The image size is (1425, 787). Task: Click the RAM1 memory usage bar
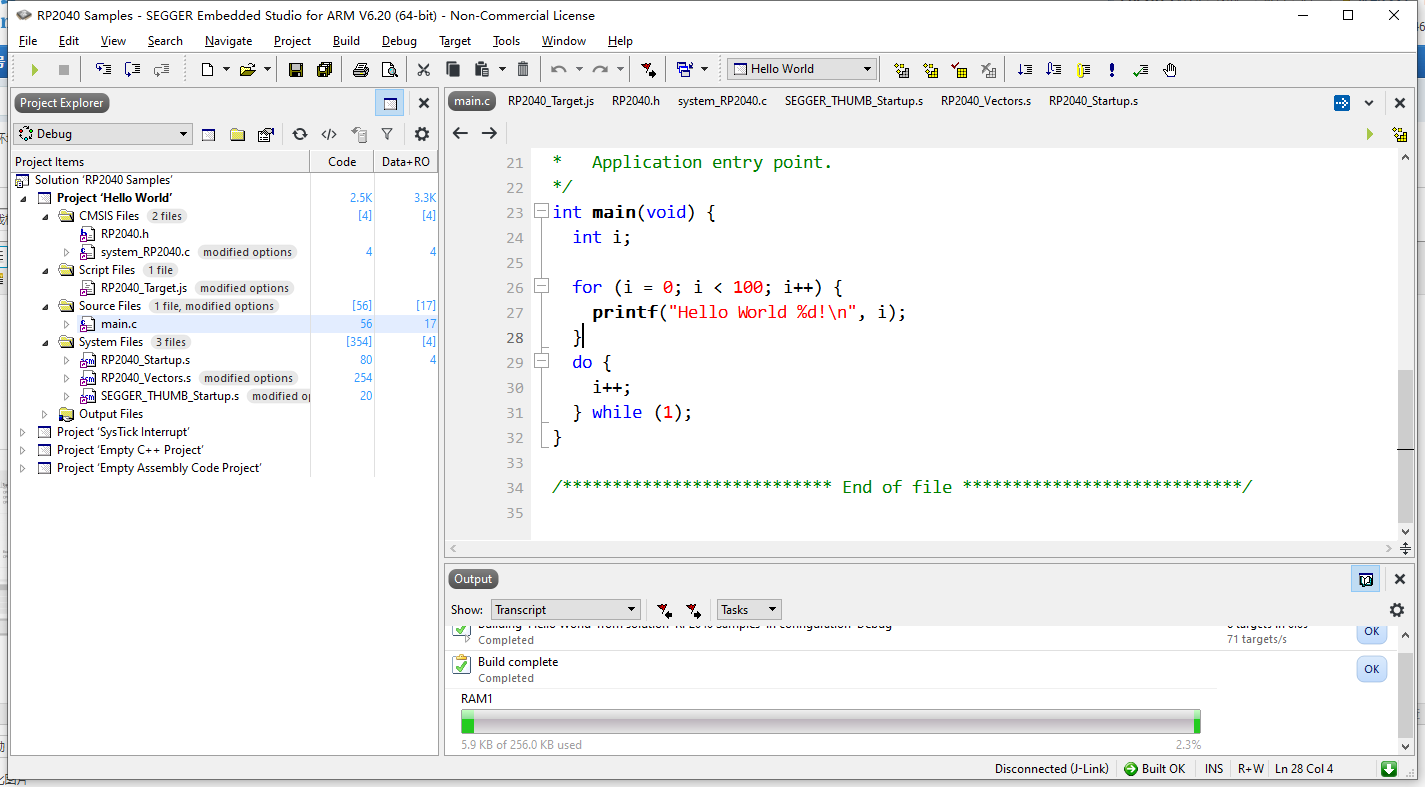point(830,722)
